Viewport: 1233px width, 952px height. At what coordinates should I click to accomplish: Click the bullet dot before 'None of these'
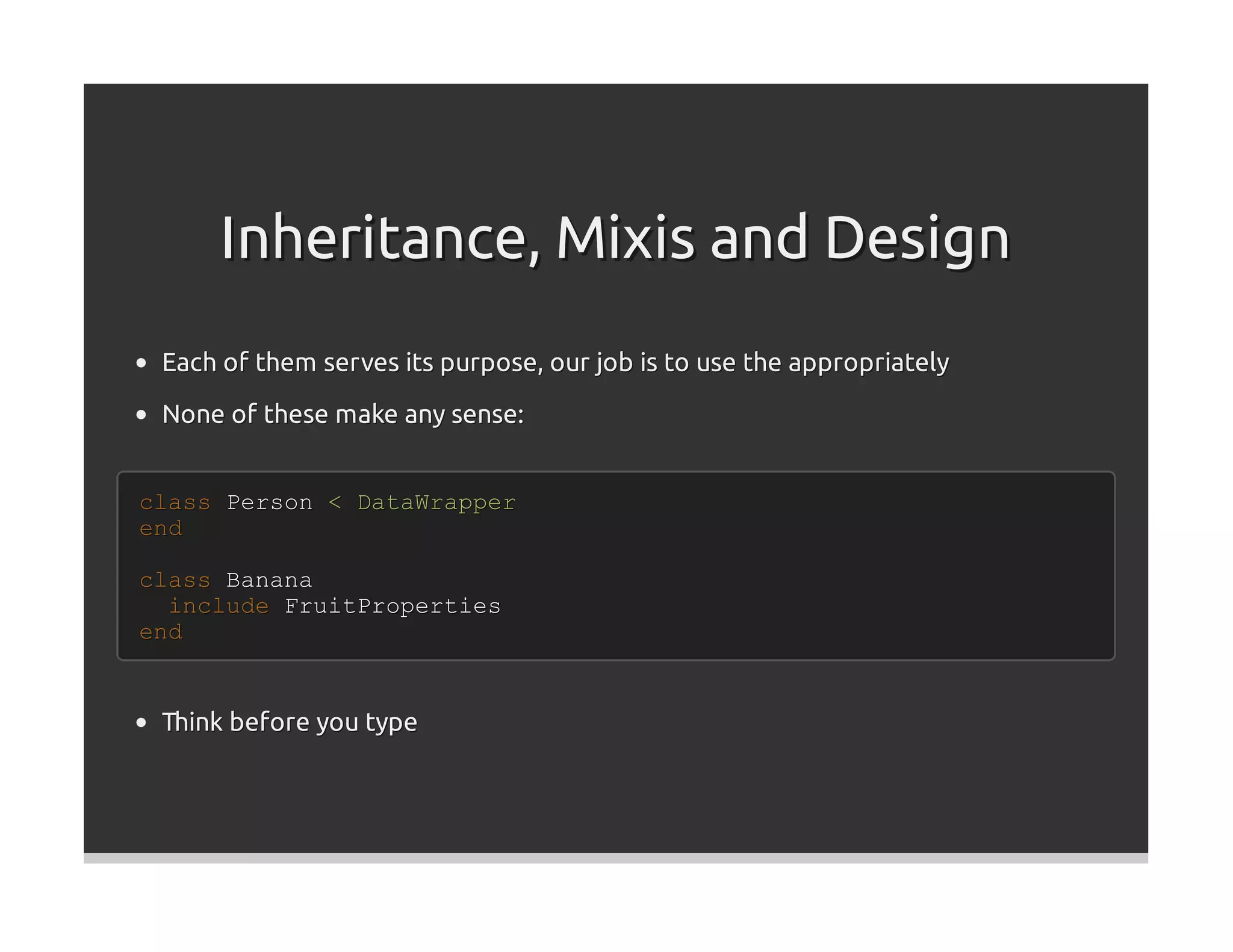tap(141, 415)
